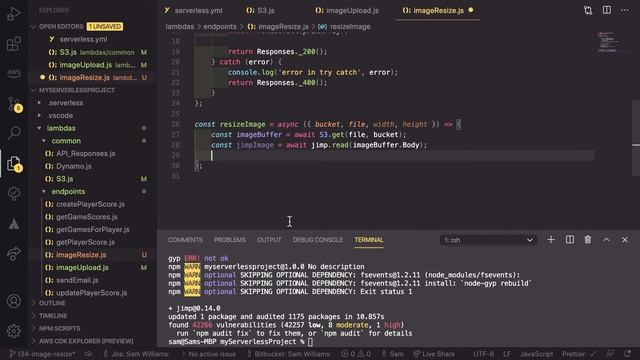
Task: Split the terminal panel
Action: 569,240
